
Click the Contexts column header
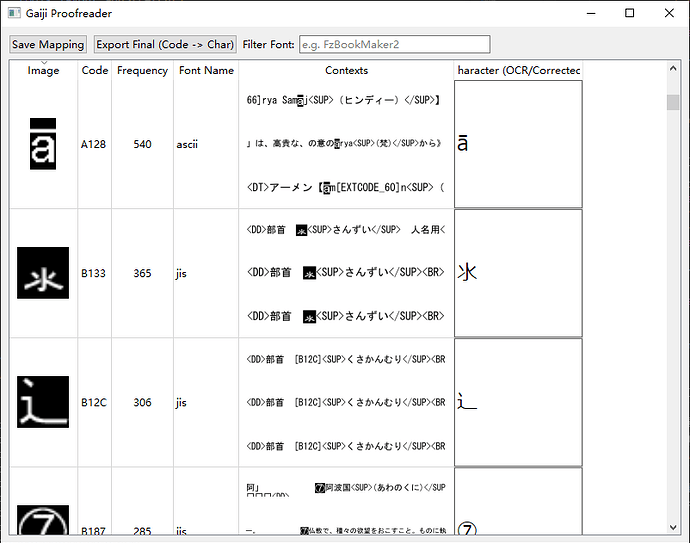(346, 71)
